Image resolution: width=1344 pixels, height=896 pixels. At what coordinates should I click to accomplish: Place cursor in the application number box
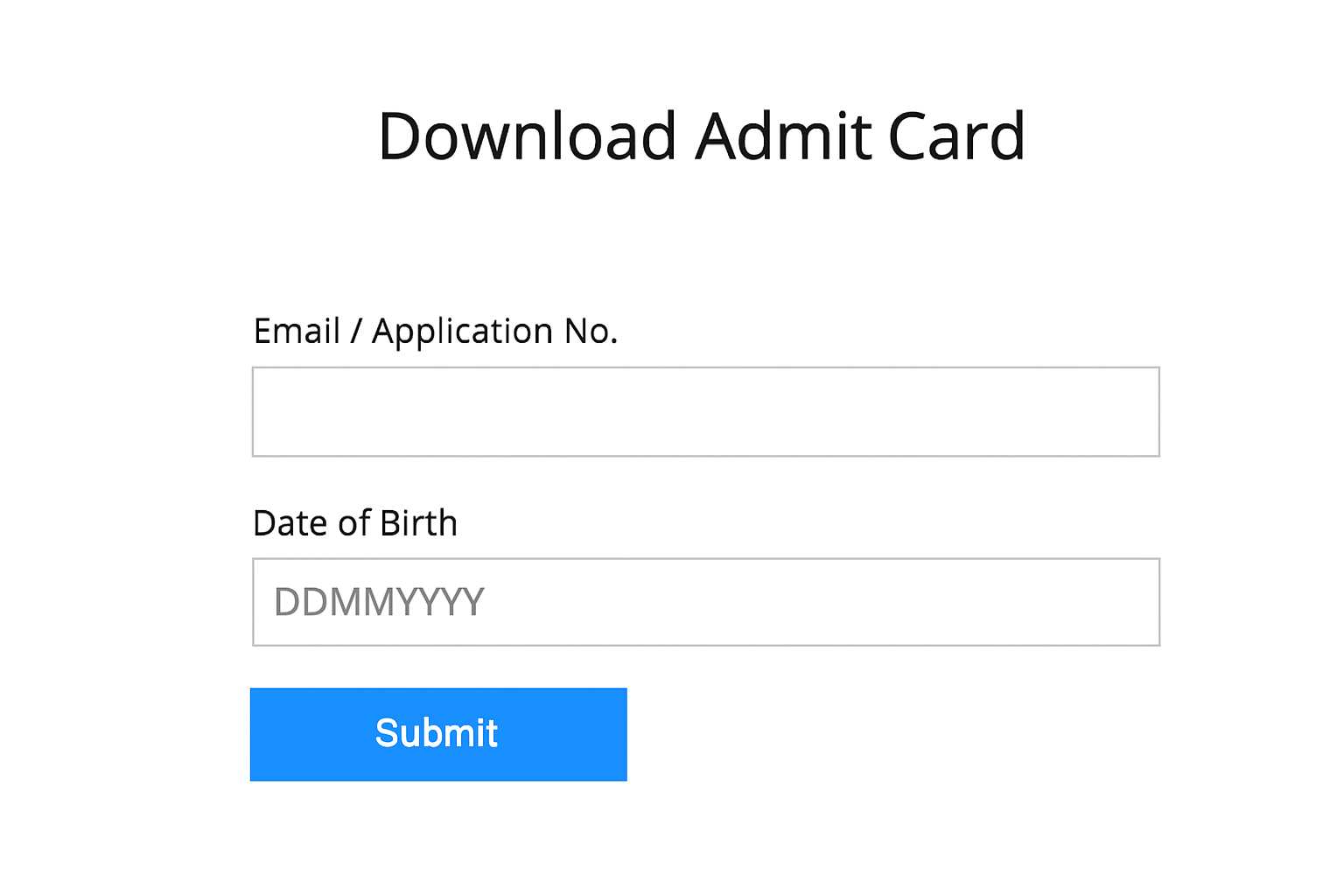point(705,411)
